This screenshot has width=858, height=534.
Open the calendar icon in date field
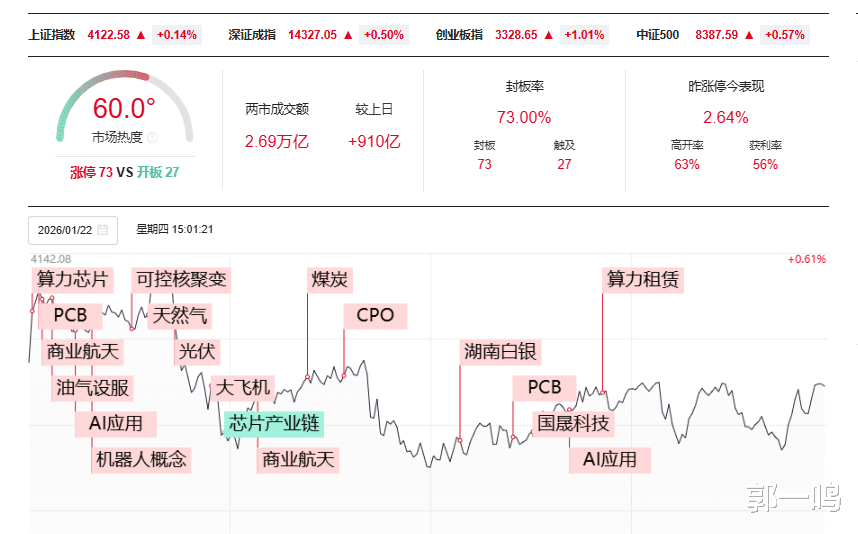coord(103,230)
